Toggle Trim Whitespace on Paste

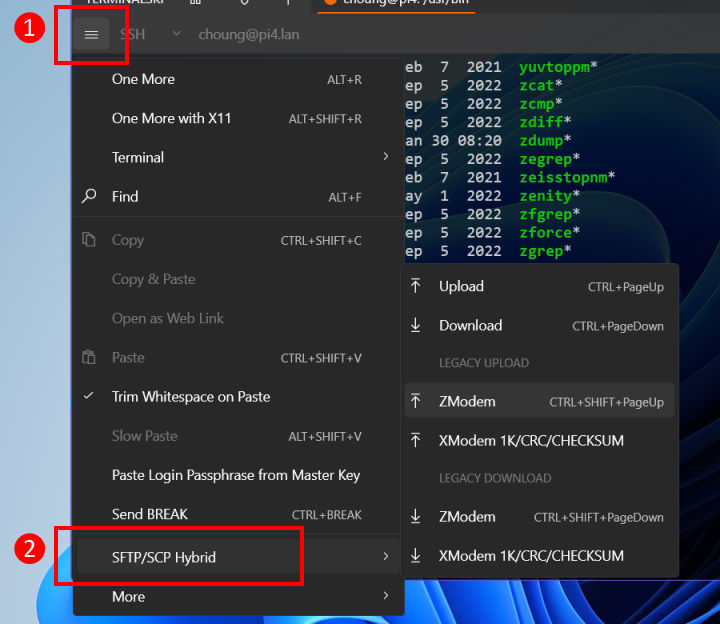pyautogui.click(x=238, y=397)
